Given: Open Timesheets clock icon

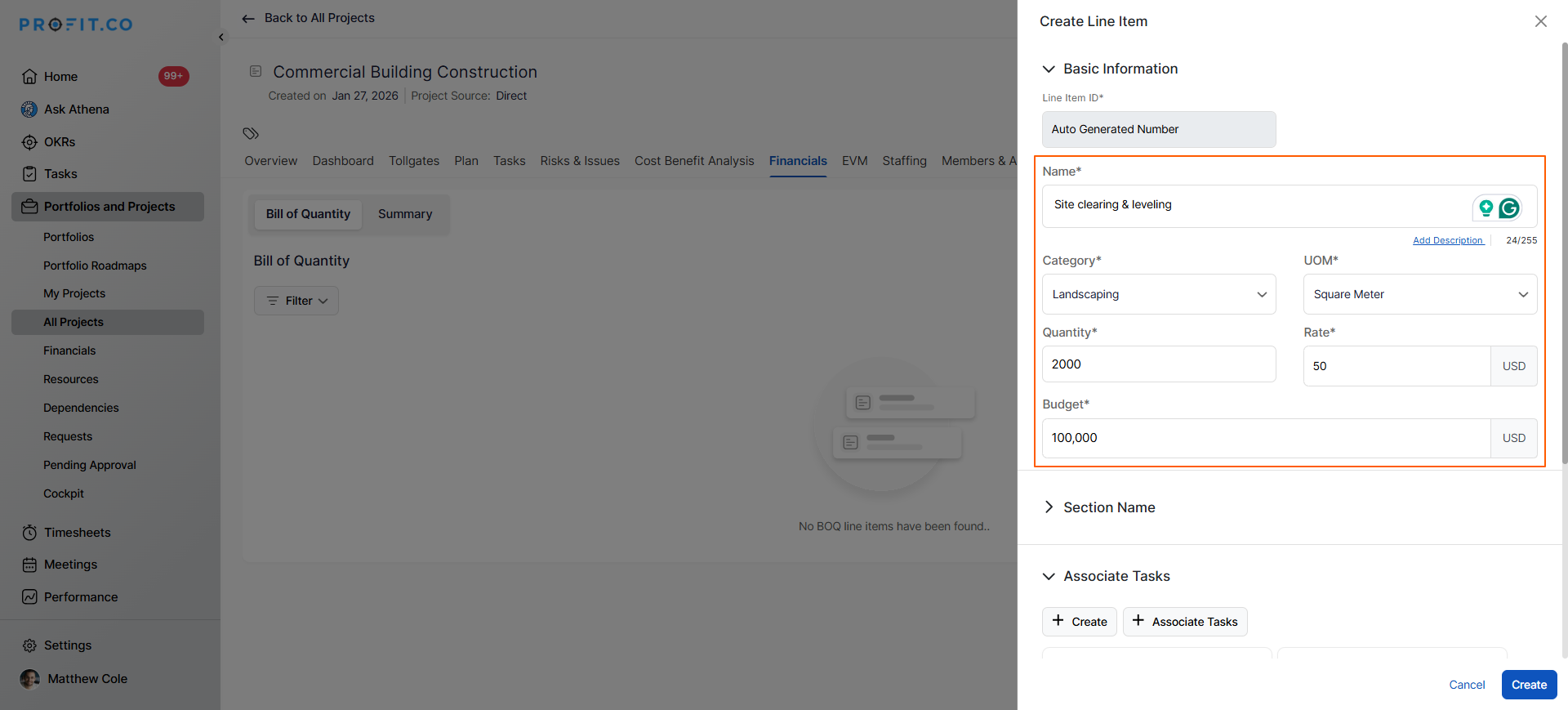Looking at the screenshot, I should (x=29, y=533).
